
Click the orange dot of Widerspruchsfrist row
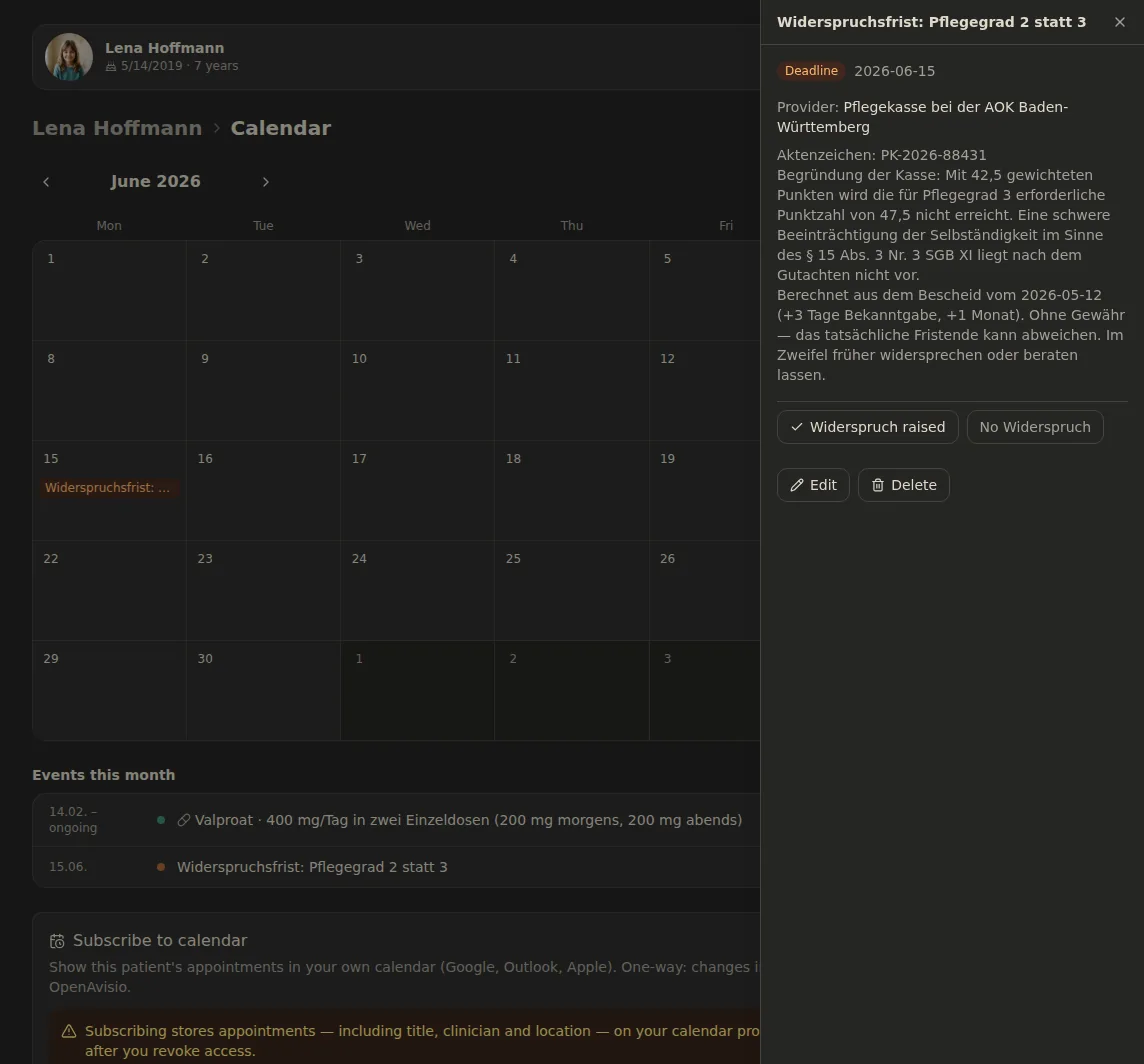[161, 867]
